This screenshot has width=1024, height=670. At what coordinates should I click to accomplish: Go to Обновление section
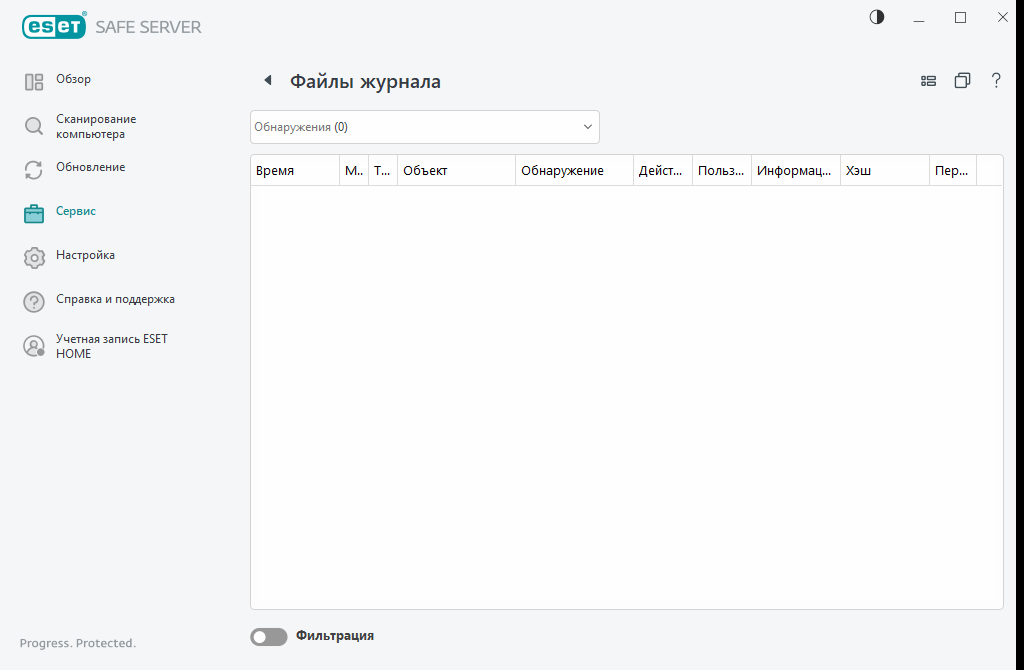pos(91,167)
